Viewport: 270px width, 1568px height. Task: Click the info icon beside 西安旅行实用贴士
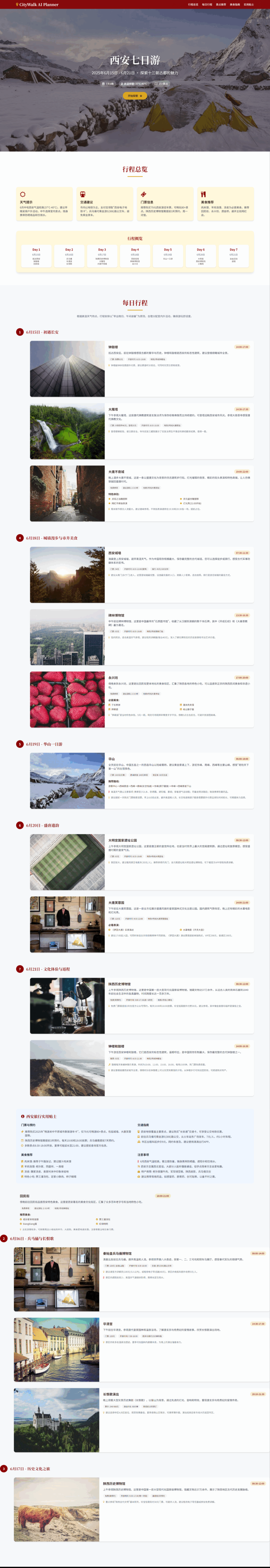point(23,1116)
